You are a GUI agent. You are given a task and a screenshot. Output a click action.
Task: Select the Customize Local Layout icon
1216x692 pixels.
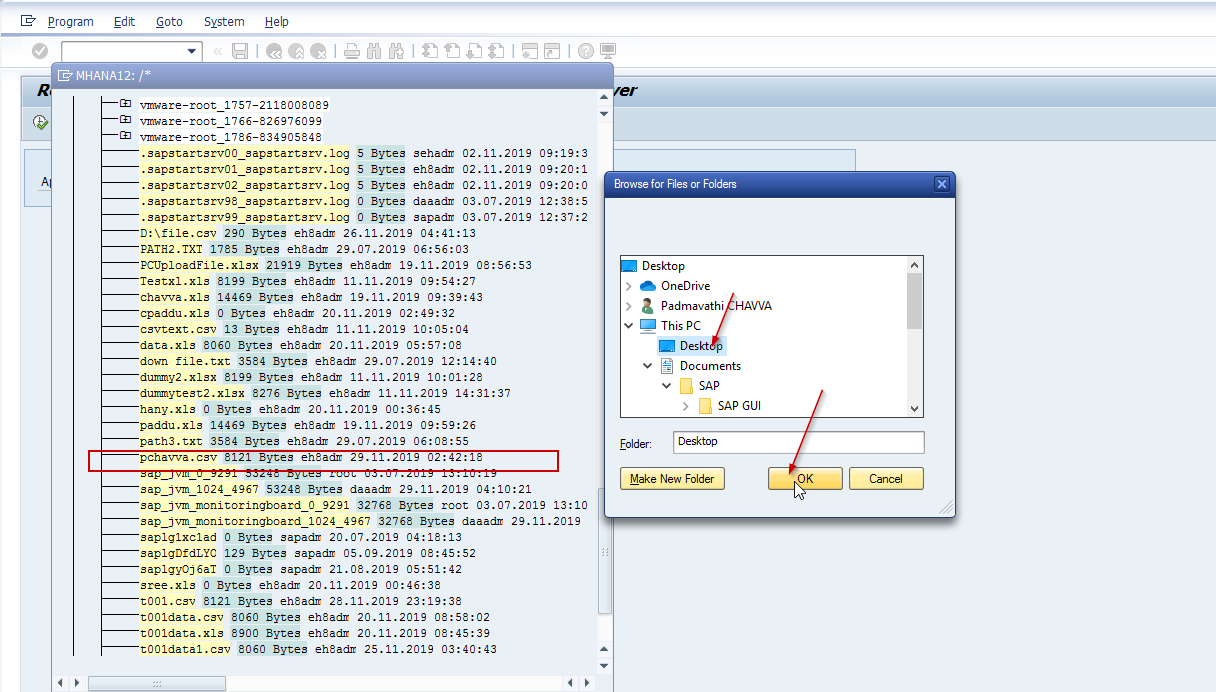click(x=608, y=51)
